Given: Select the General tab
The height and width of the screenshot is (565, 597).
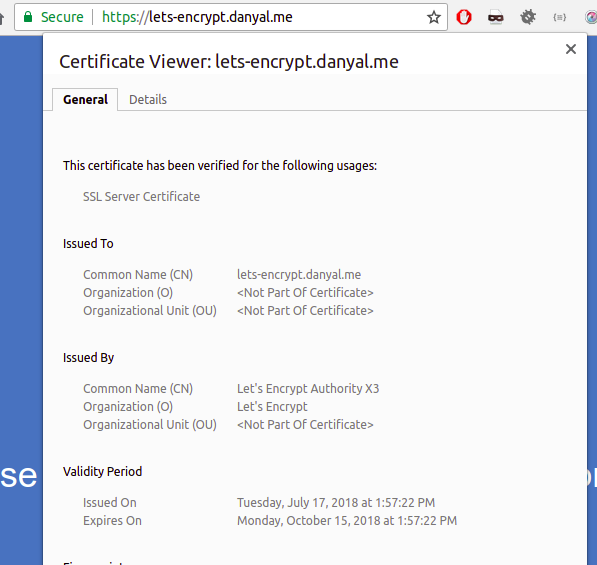Looking at the screenshot, I should pos(85,100).
